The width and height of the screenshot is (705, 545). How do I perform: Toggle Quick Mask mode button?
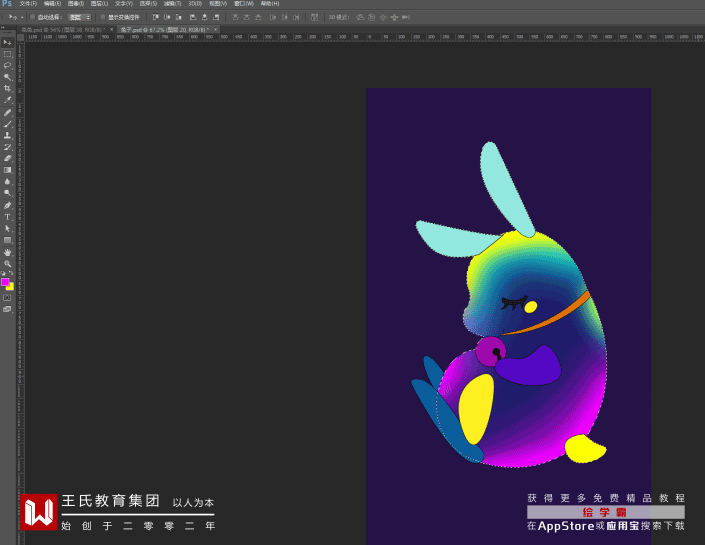coord(7,297)
